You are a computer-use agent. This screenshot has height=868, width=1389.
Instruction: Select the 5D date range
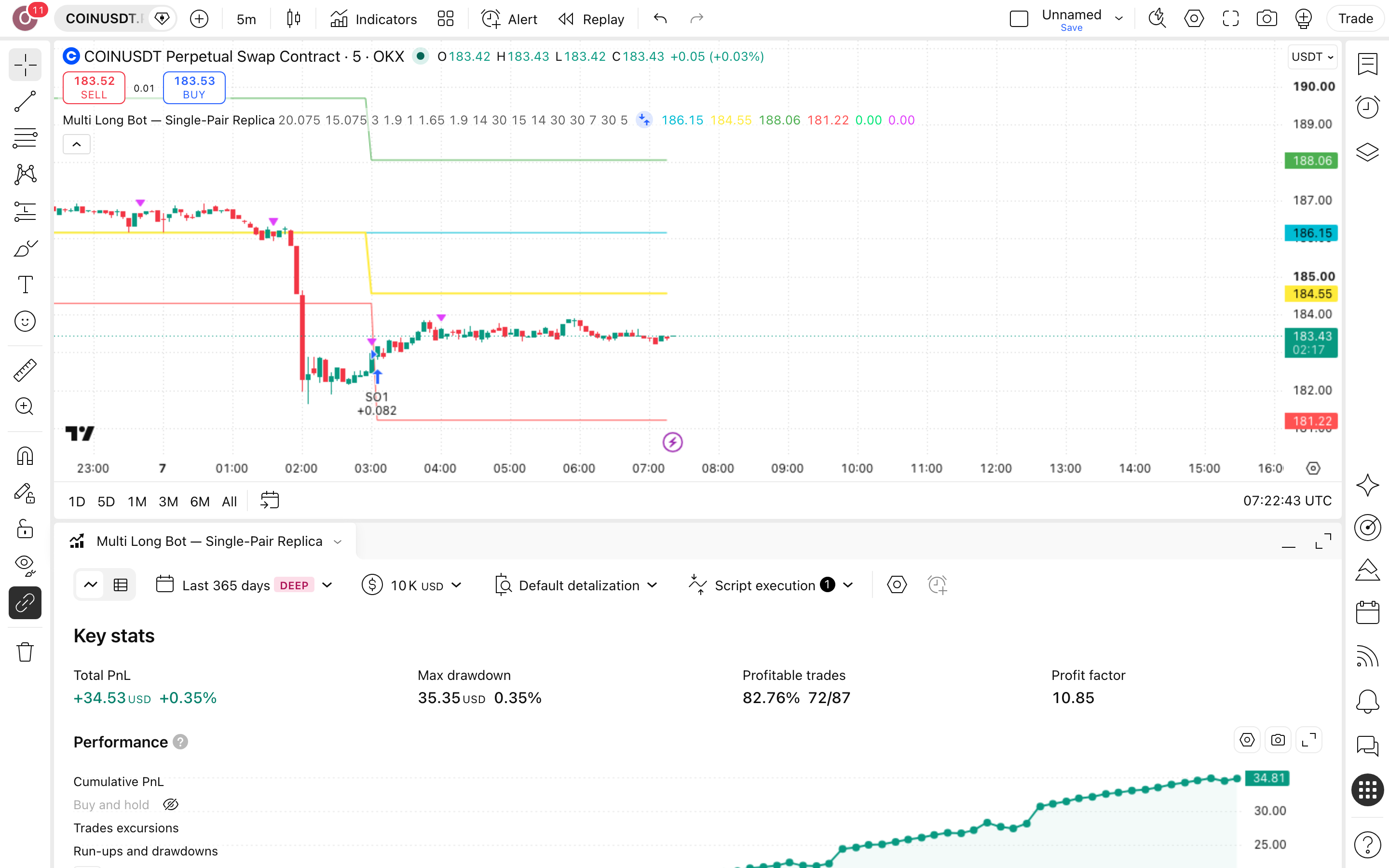[106, 501]
